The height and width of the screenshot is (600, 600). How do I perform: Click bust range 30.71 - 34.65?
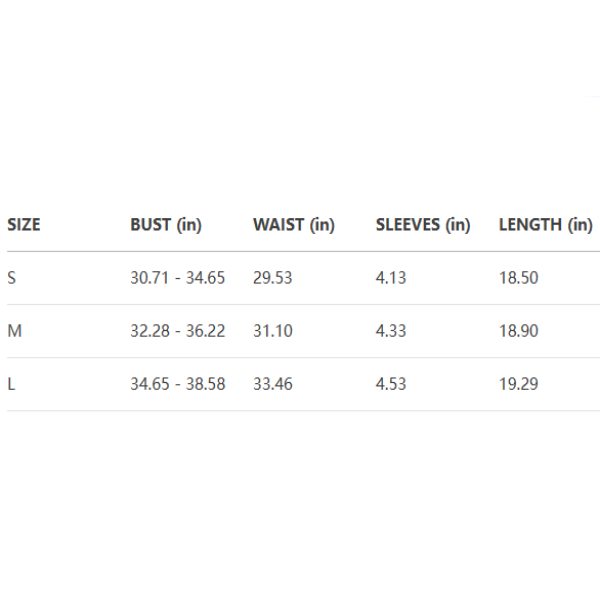tap(178, 278)
